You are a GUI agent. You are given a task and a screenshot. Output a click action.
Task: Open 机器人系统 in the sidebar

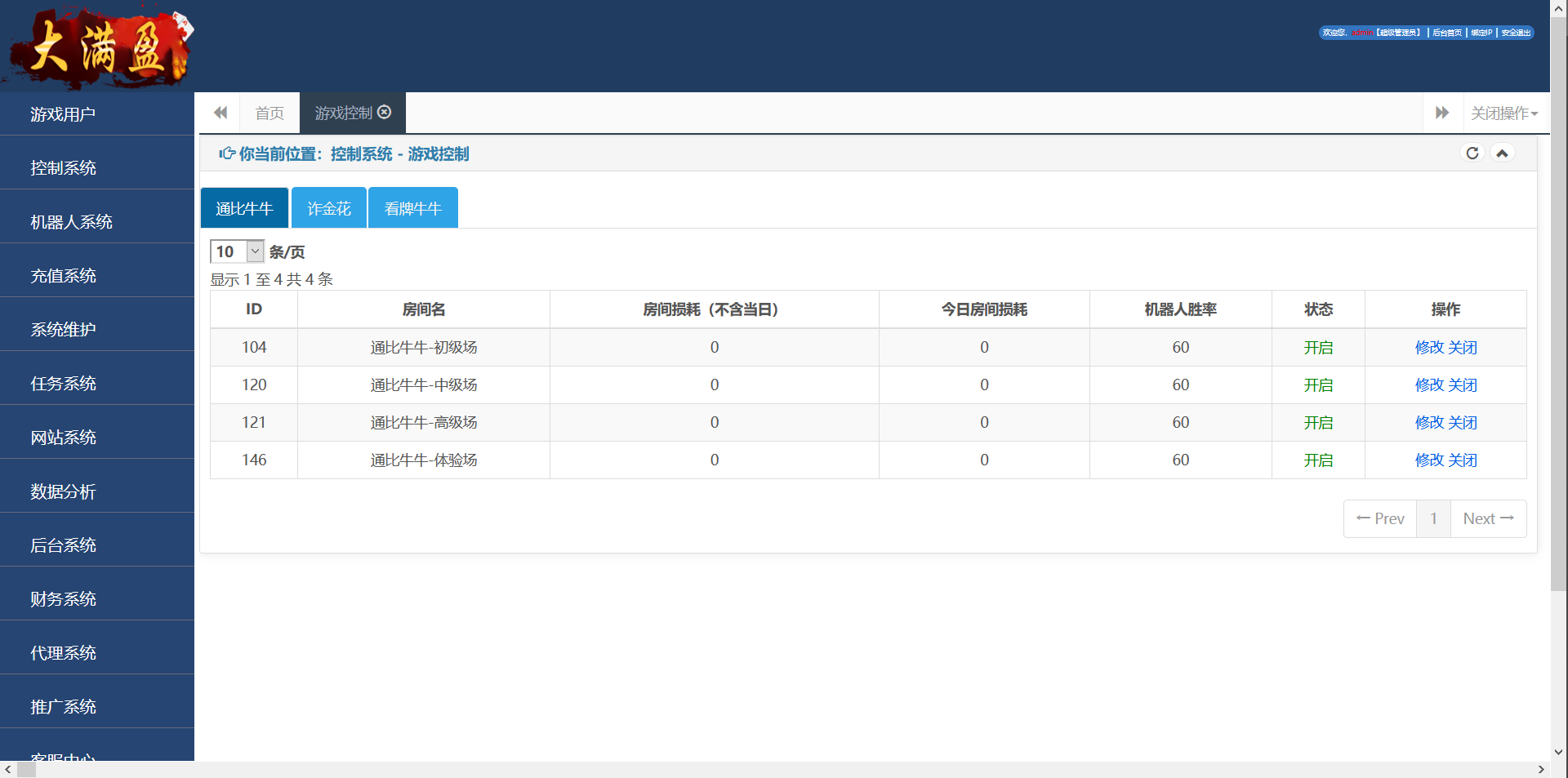[x=97, y=222]
